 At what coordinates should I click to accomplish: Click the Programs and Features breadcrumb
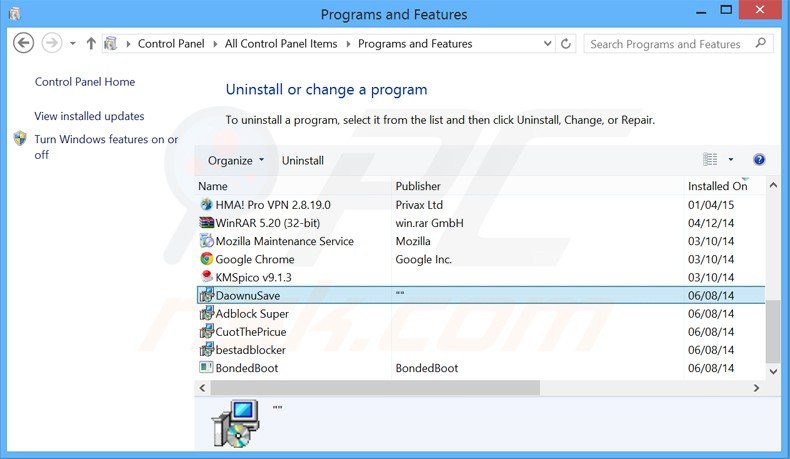pyautogui.click(x=415, y=44)
